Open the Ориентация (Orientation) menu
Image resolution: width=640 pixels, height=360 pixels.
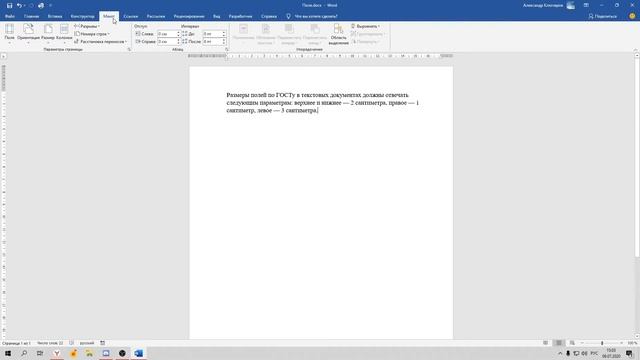coord(28,33)
